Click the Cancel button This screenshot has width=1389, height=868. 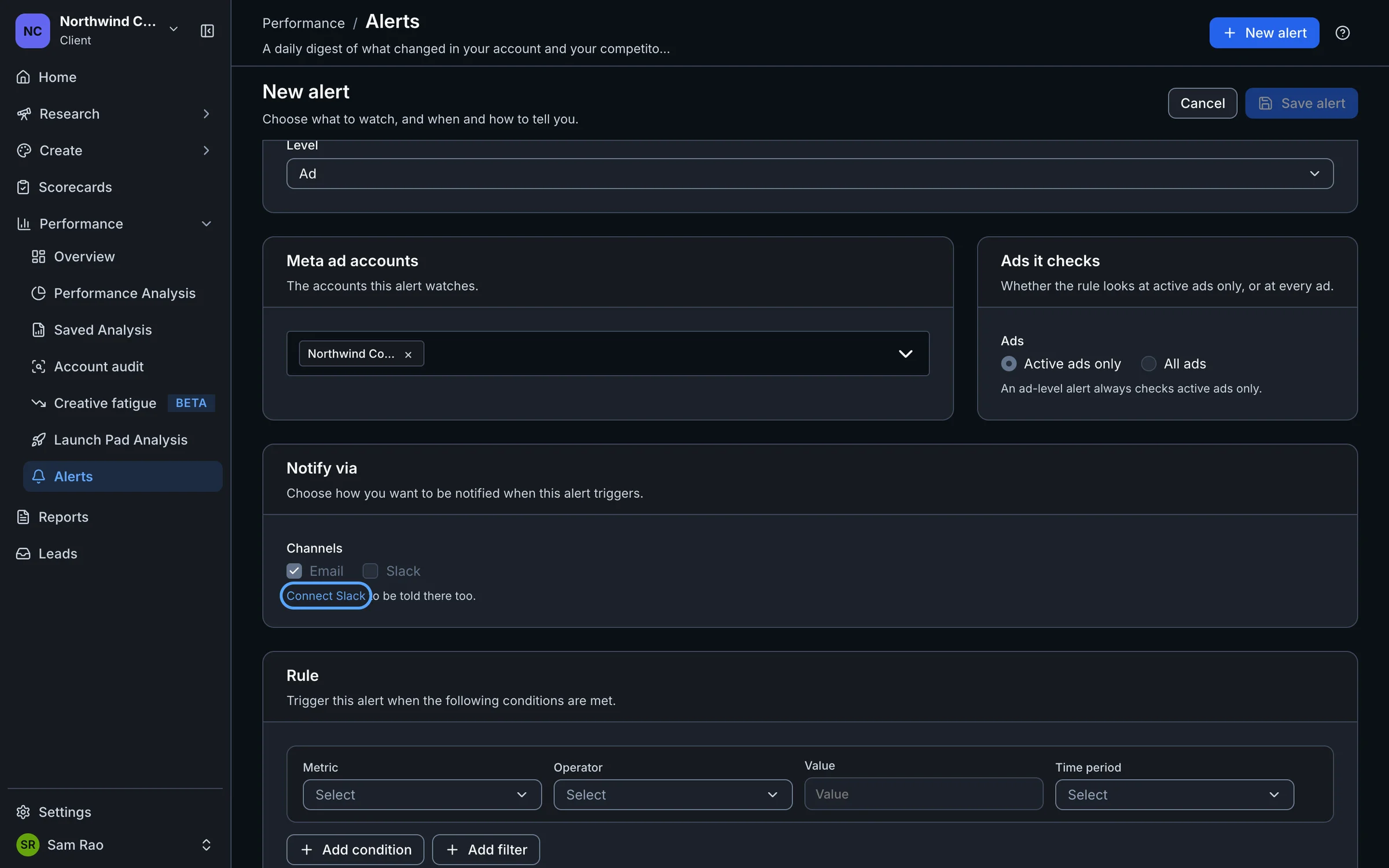(x=1202, y=103)
